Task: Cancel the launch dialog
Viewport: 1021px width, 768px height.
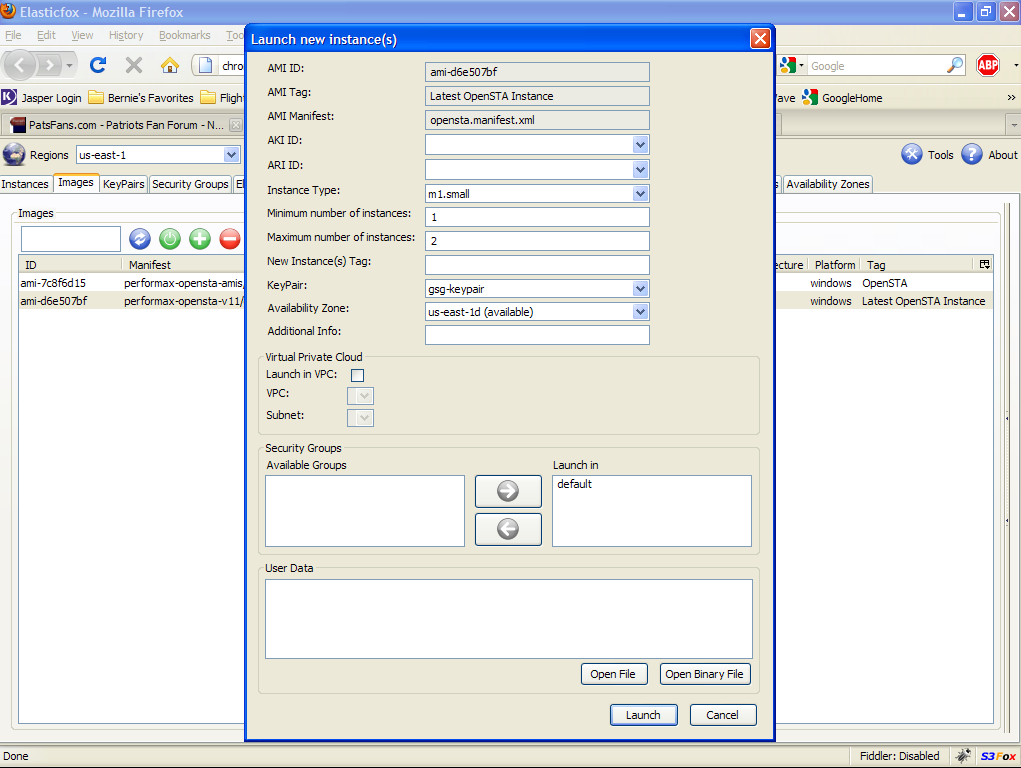Action: point(723,715)
